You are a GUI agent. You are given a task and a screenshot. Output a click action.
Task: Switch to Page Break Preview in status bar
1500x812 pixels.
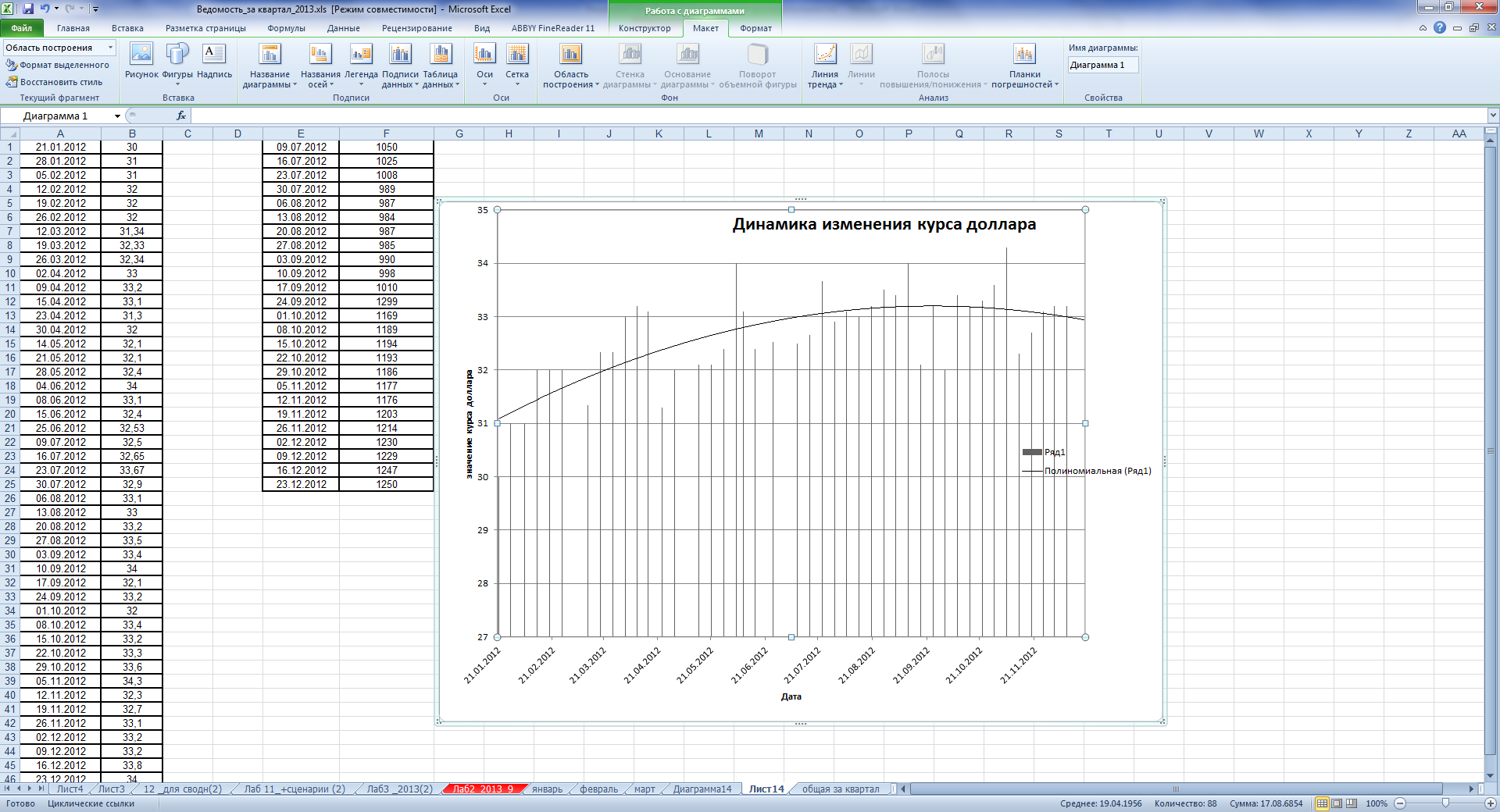pos(1352,803)
